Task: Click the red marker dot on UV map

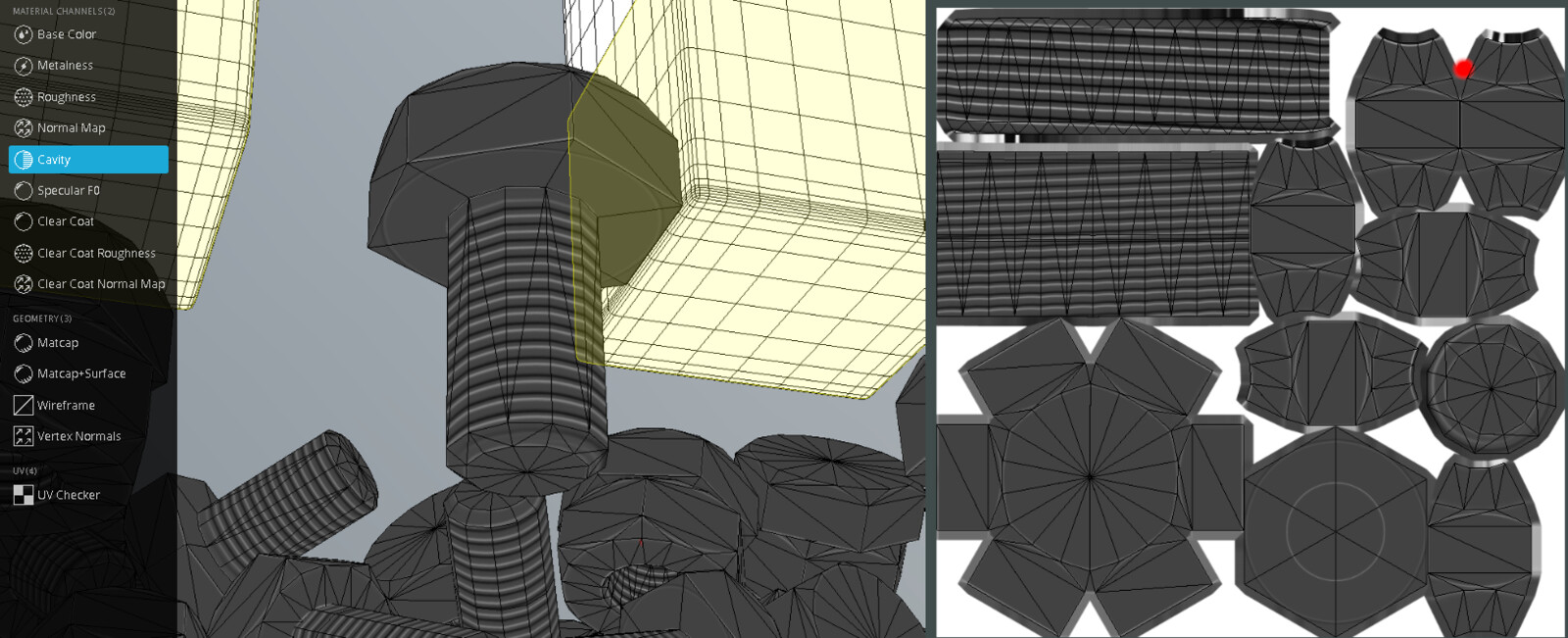Action: (x=1463, y=69)
